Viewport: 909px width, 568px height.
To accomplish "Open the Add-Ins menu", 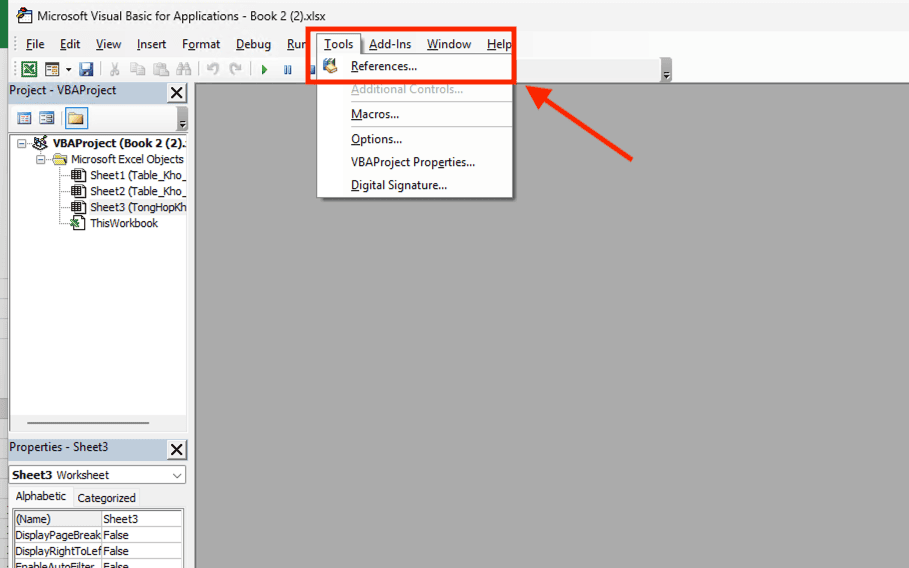I will (x=390, y=44).
